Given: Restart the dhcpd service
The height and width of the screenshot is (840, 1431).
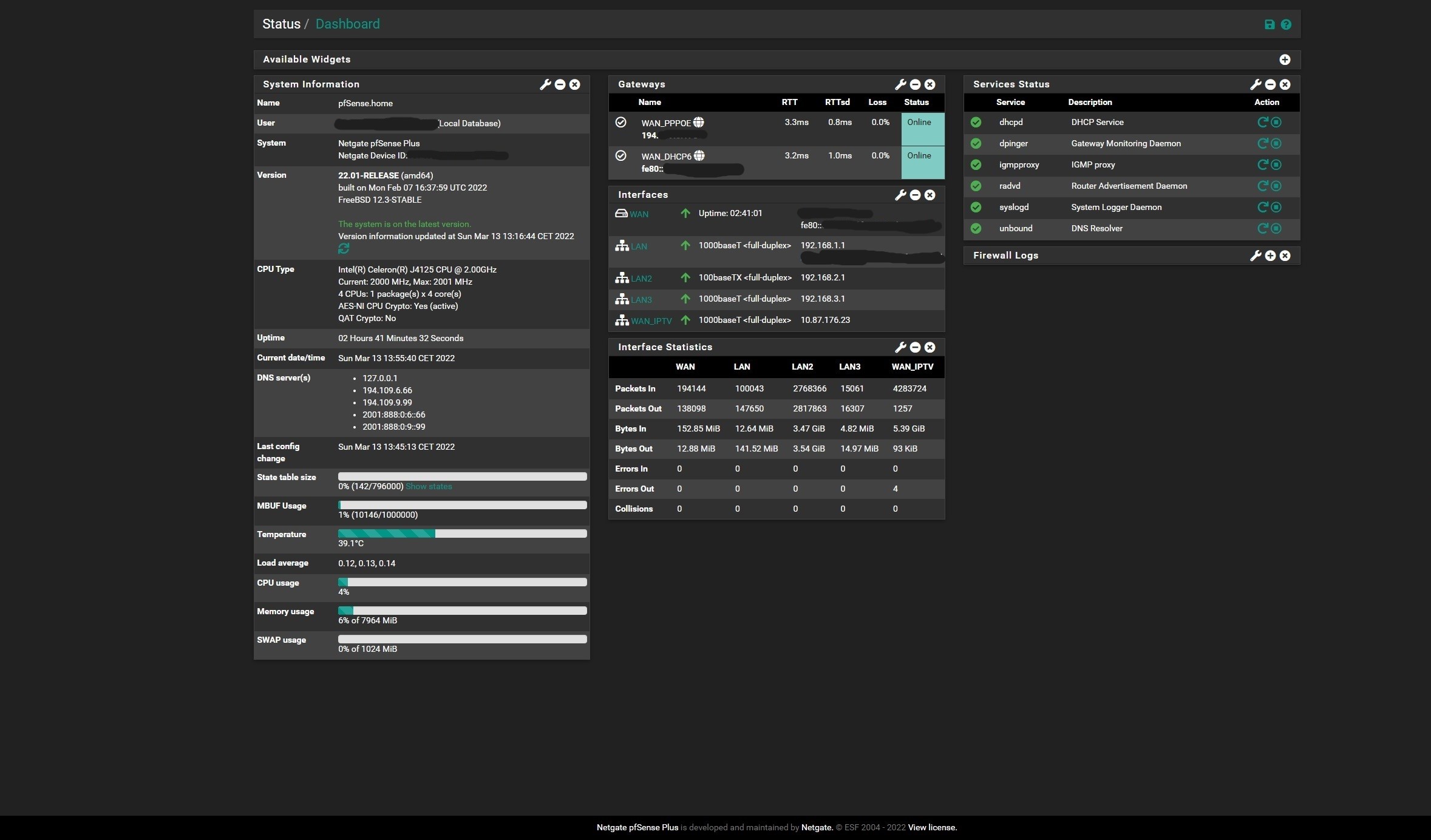Looking at the screenshot, I should pos(1262,122).
